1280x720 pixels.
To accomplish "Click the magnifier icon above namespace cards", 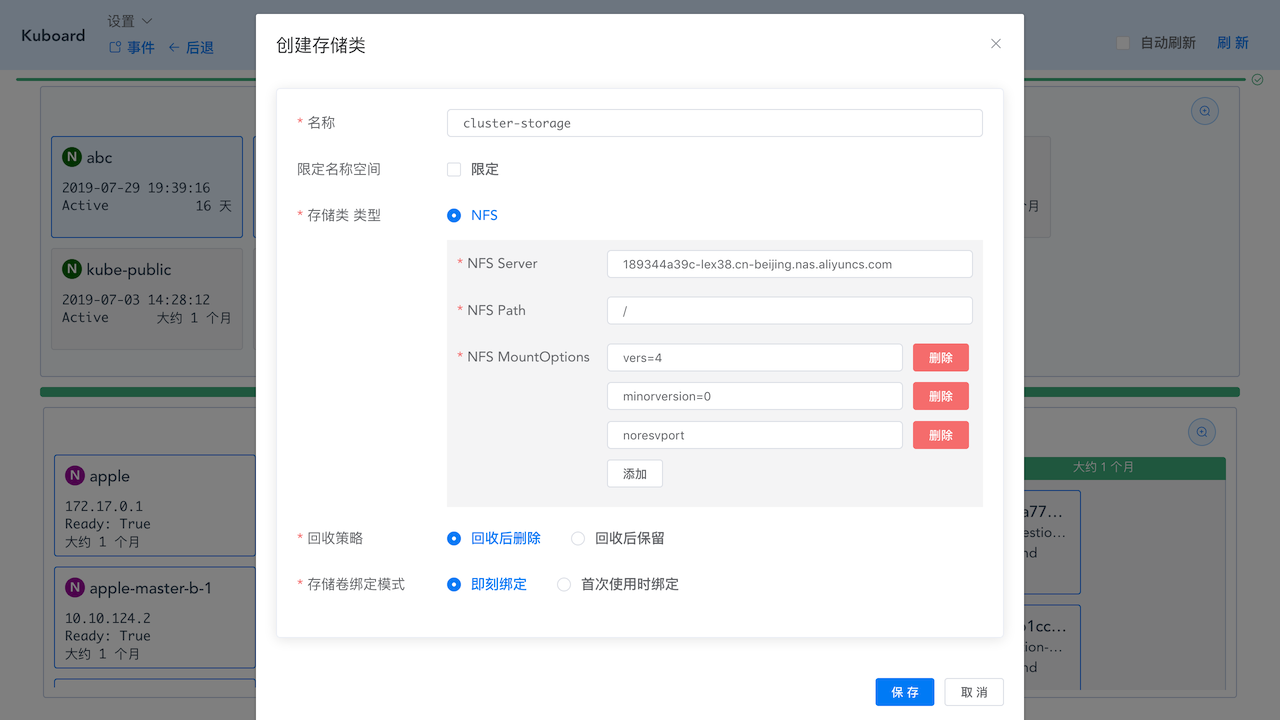I will click(x=1204, y=110).
